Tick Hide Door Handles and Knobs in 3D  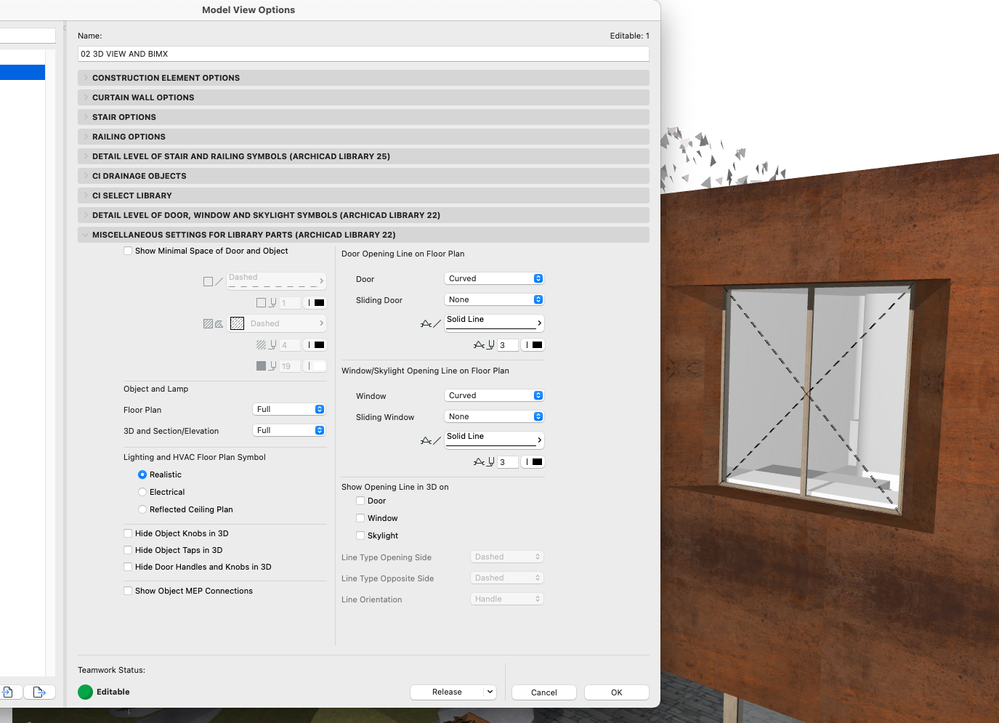tap(128, 567)
